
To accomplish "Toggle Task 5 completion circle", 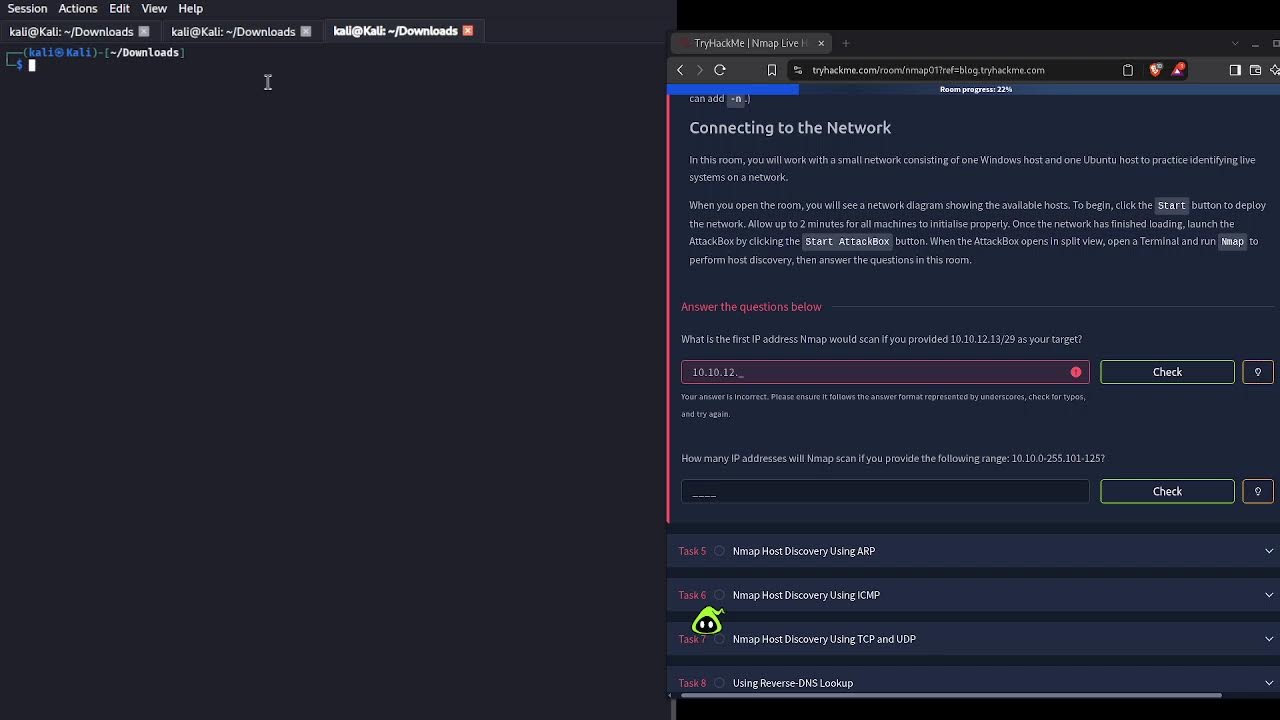I will (719, 551).
